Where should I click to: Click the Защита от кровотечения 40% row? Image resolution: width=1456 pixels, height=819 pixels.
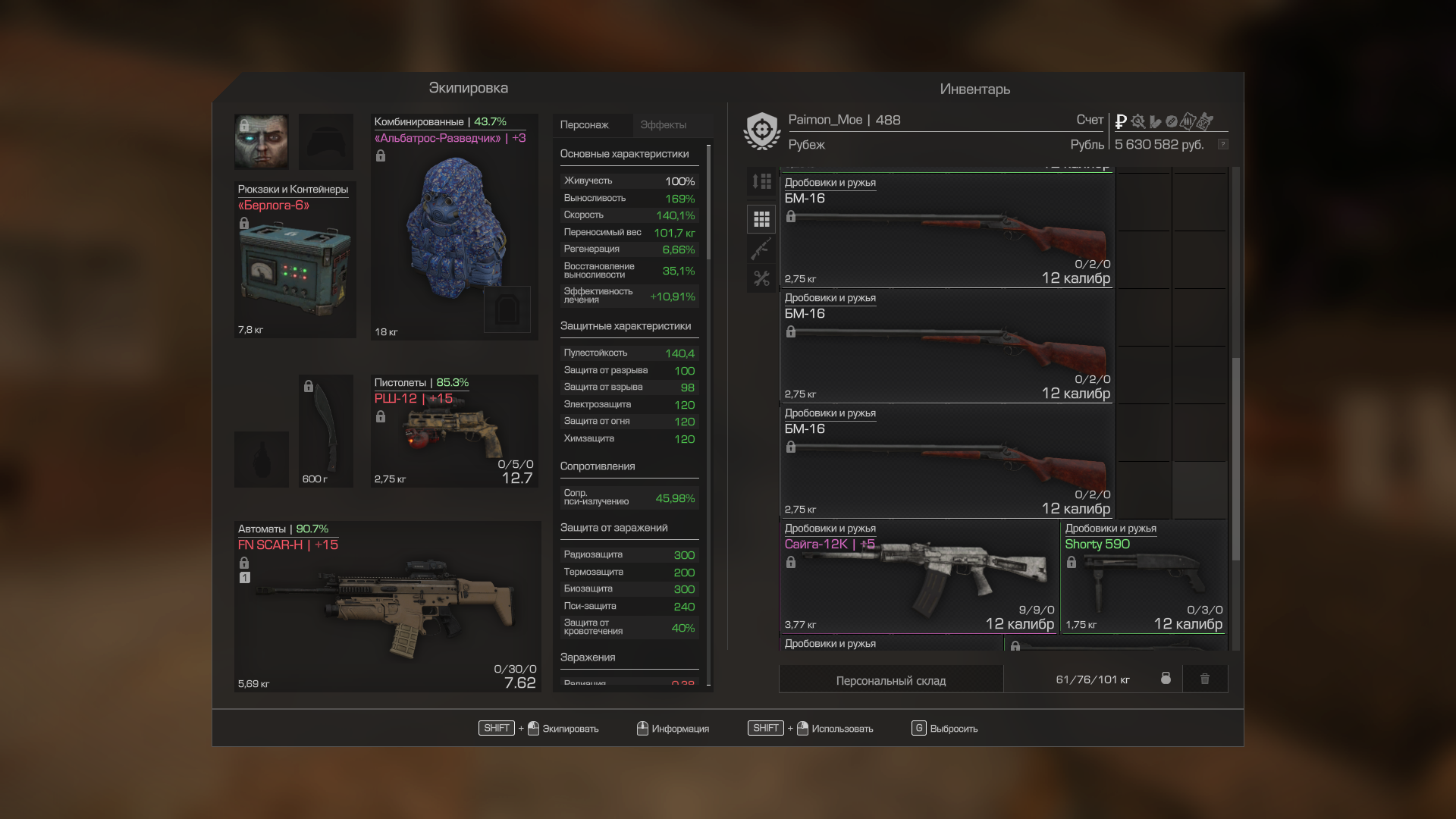click(x=629, y=627)
